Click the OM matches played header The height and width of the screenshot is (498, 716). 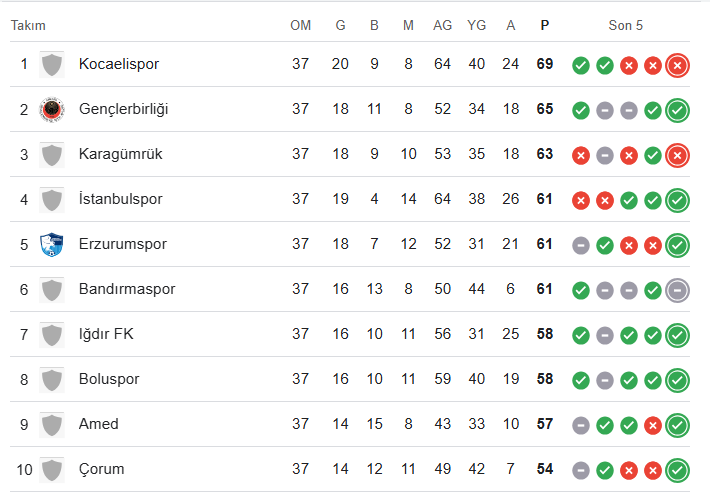point(300,26)
